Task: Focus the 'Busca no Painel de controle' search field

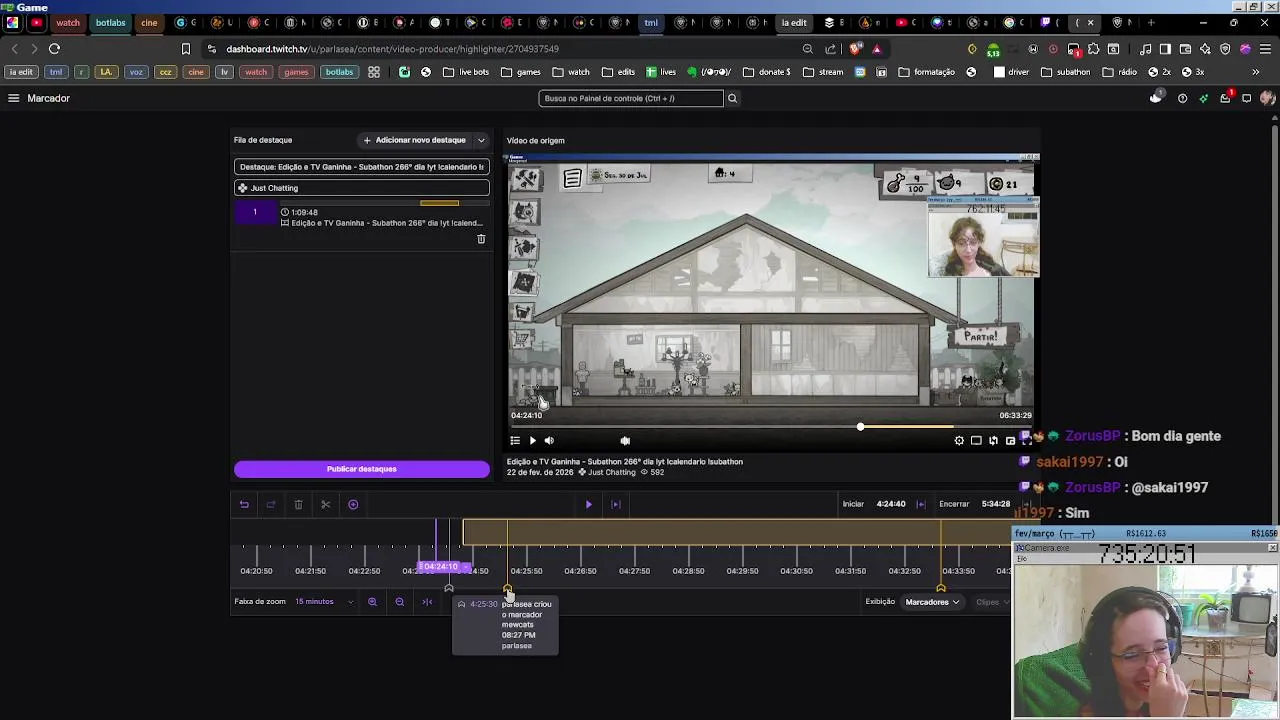Action: pos(630,98)
